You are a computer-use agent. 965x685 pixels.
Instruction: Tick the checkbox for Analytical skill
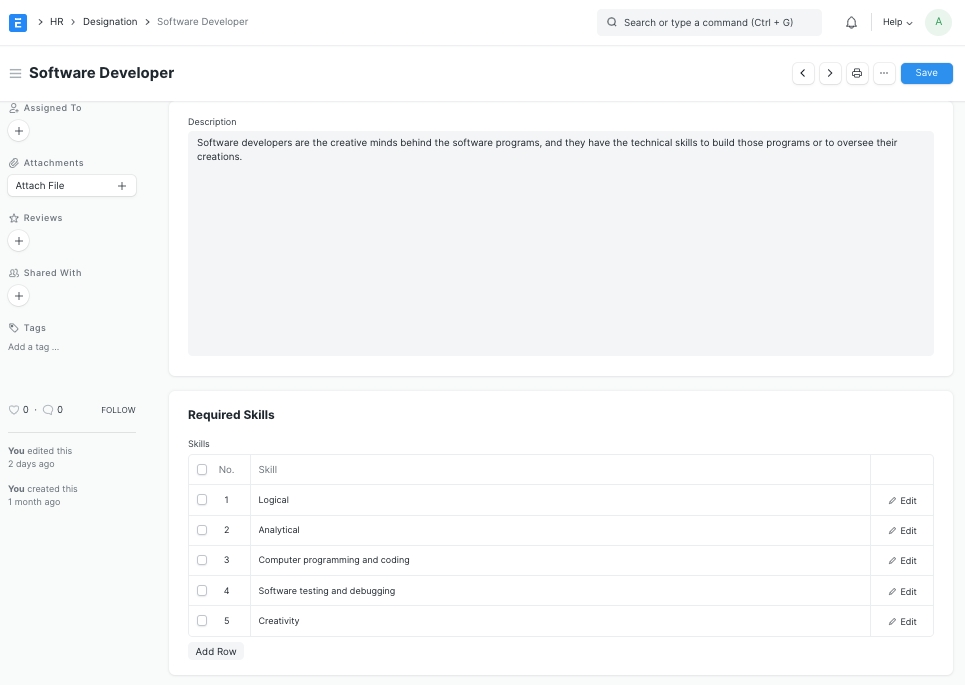(x=202, y=530)
